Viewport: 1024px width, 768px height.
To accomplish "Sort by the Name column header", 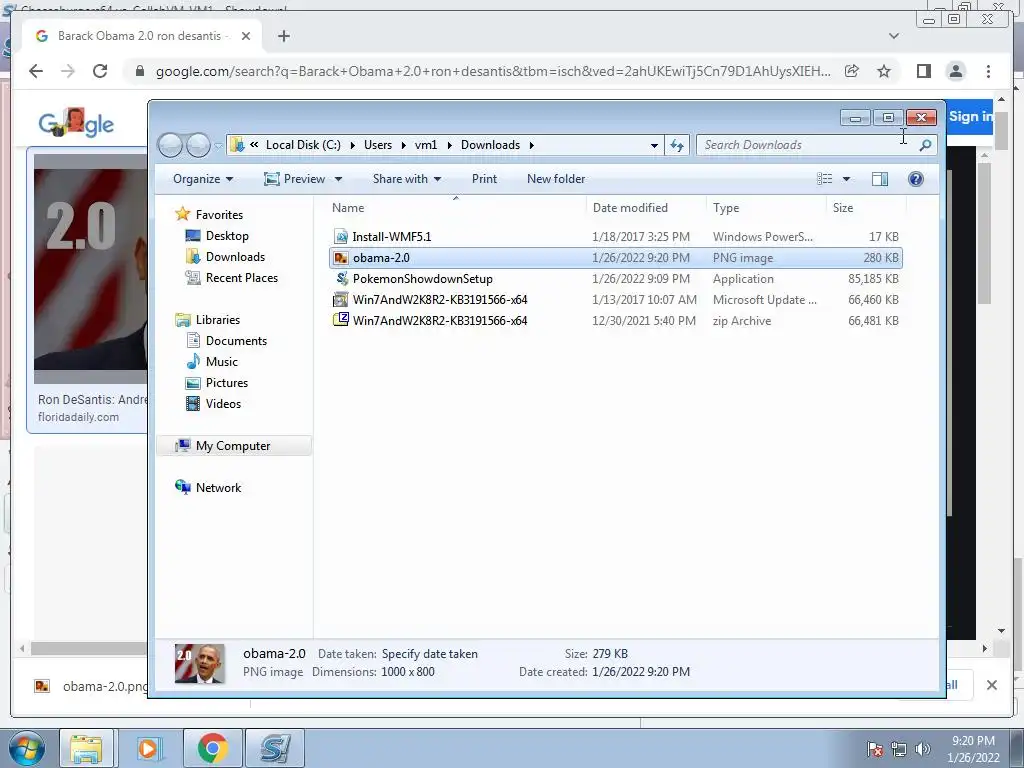I will point(456,208).
